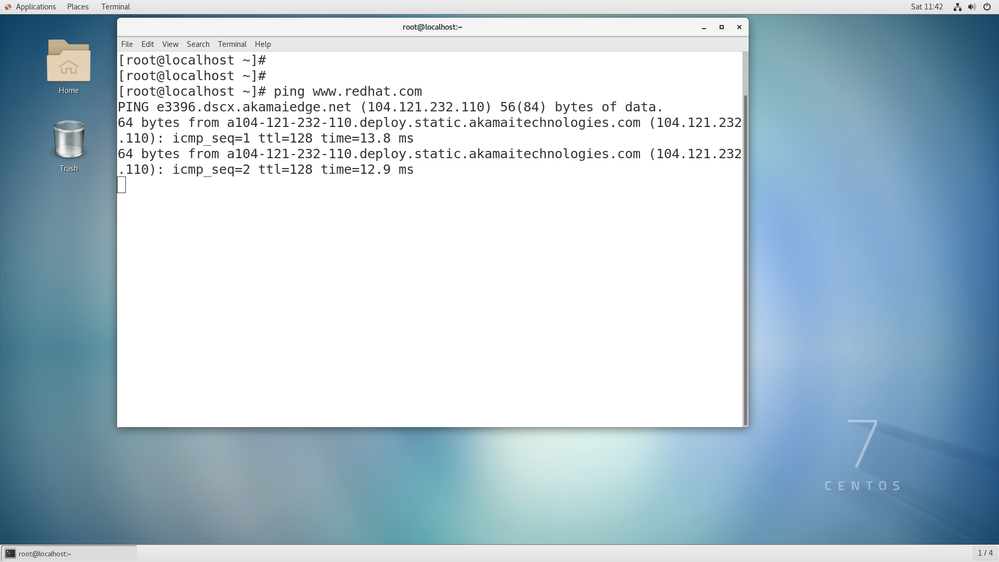Click the Sat 11:42 clock
This screenshot has height=562, width=999.
[926, 7]
